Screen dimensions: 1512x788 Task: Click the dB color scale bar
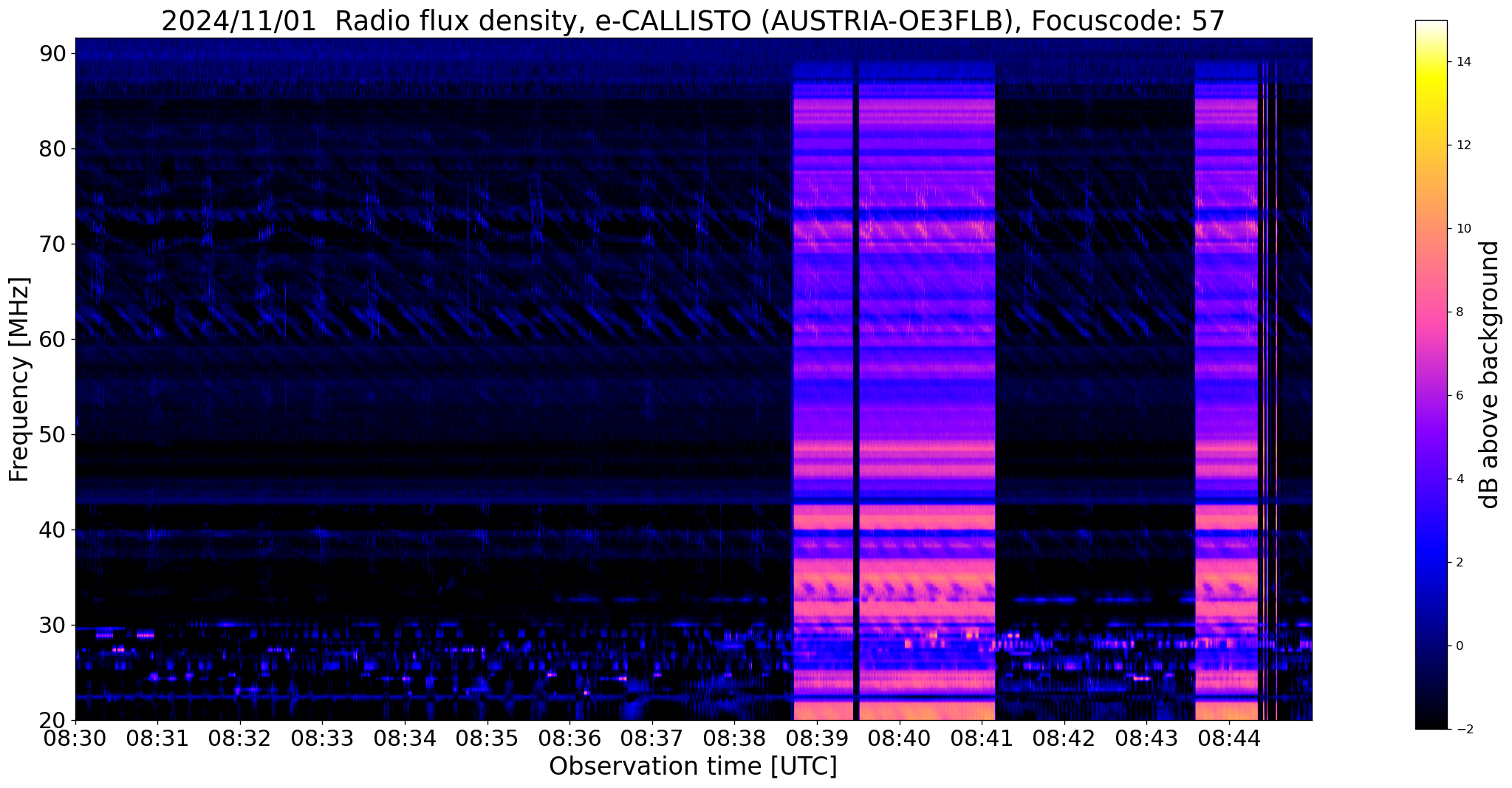click(x=1431, y=374)
